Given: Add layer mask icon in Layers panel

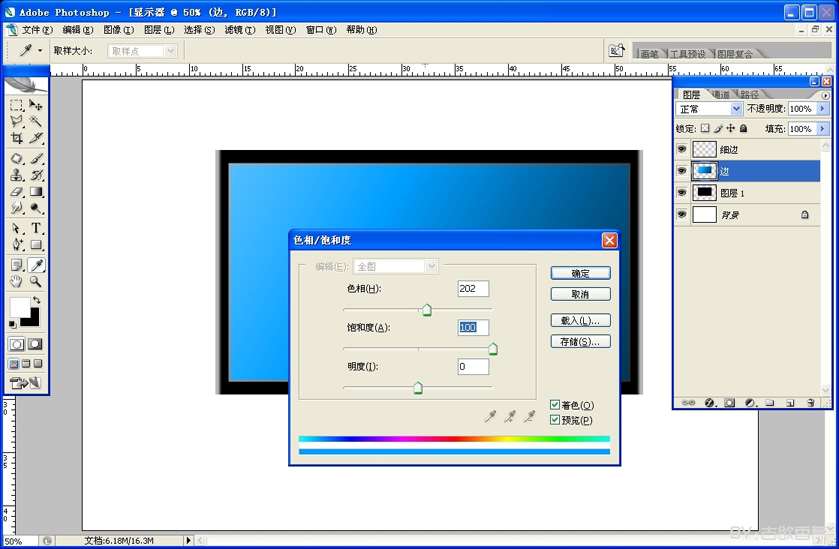Looking at the screenshot, I should click(729, 403).
